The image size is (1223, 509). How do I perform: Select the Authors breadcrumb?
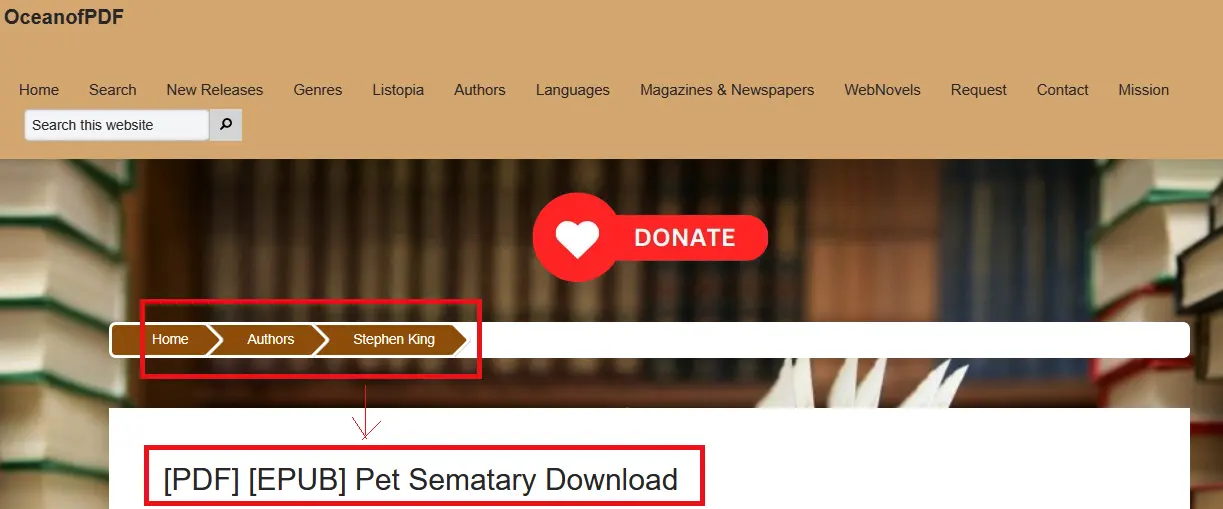270,339
